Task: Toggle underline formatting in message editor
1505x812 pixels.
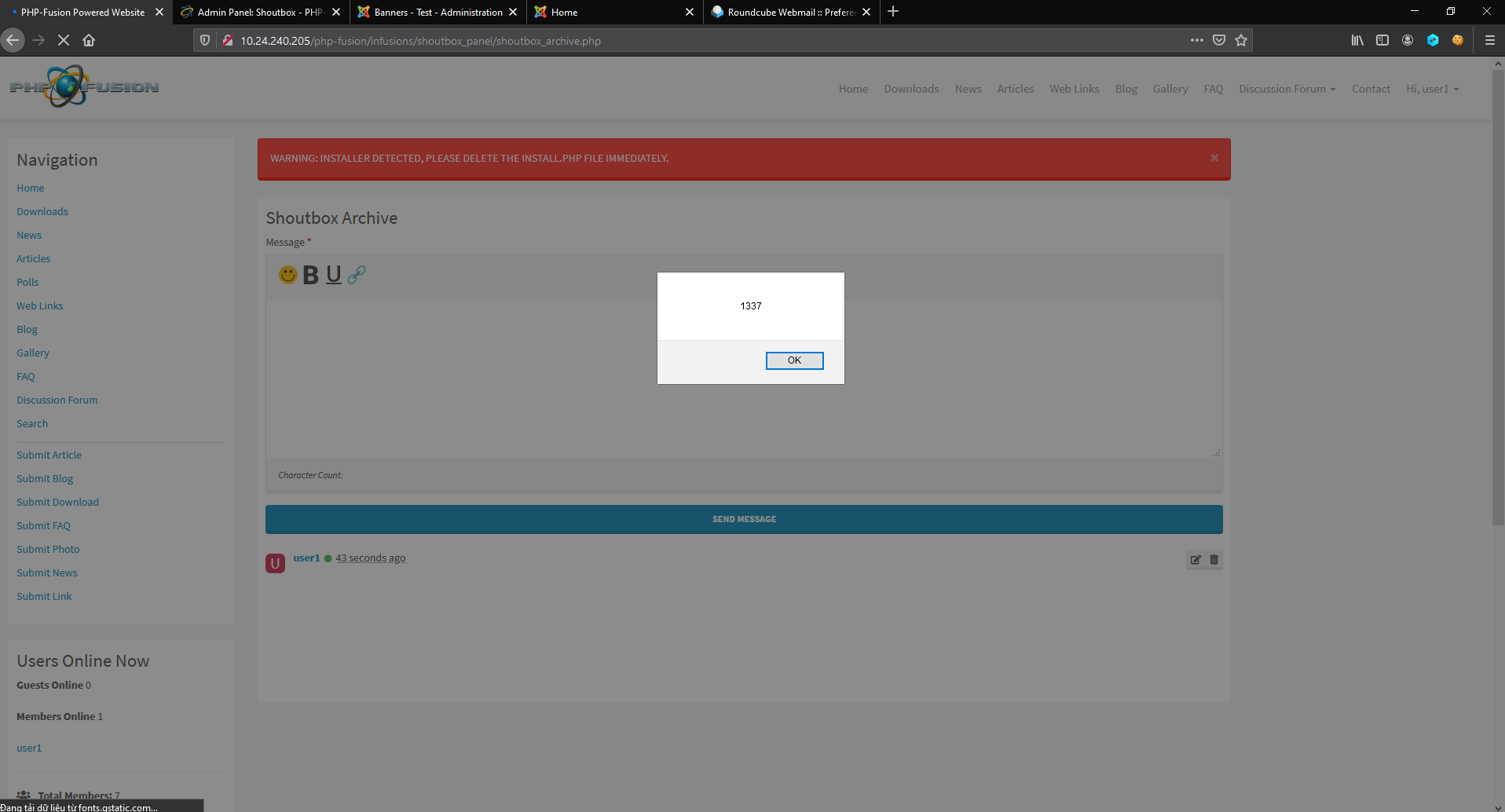Action: [x=334, y=275]
